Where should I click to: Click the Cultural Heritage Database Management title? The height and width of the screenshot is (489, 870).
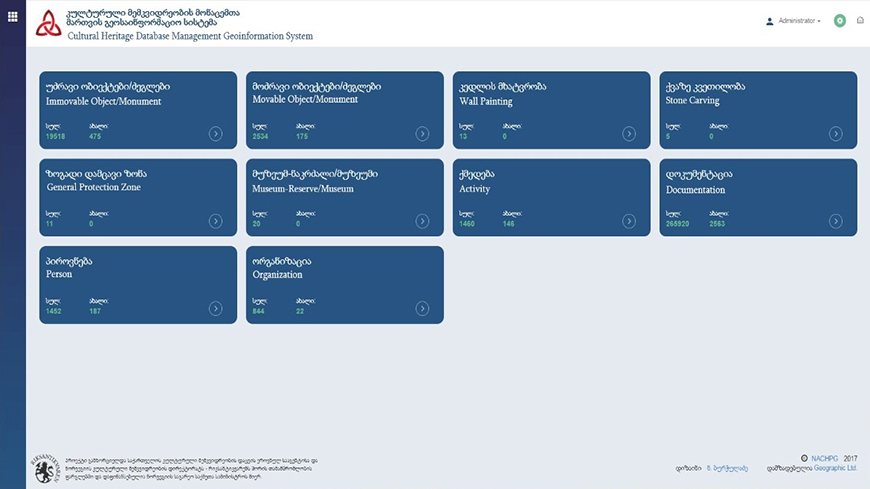point(190,36)
